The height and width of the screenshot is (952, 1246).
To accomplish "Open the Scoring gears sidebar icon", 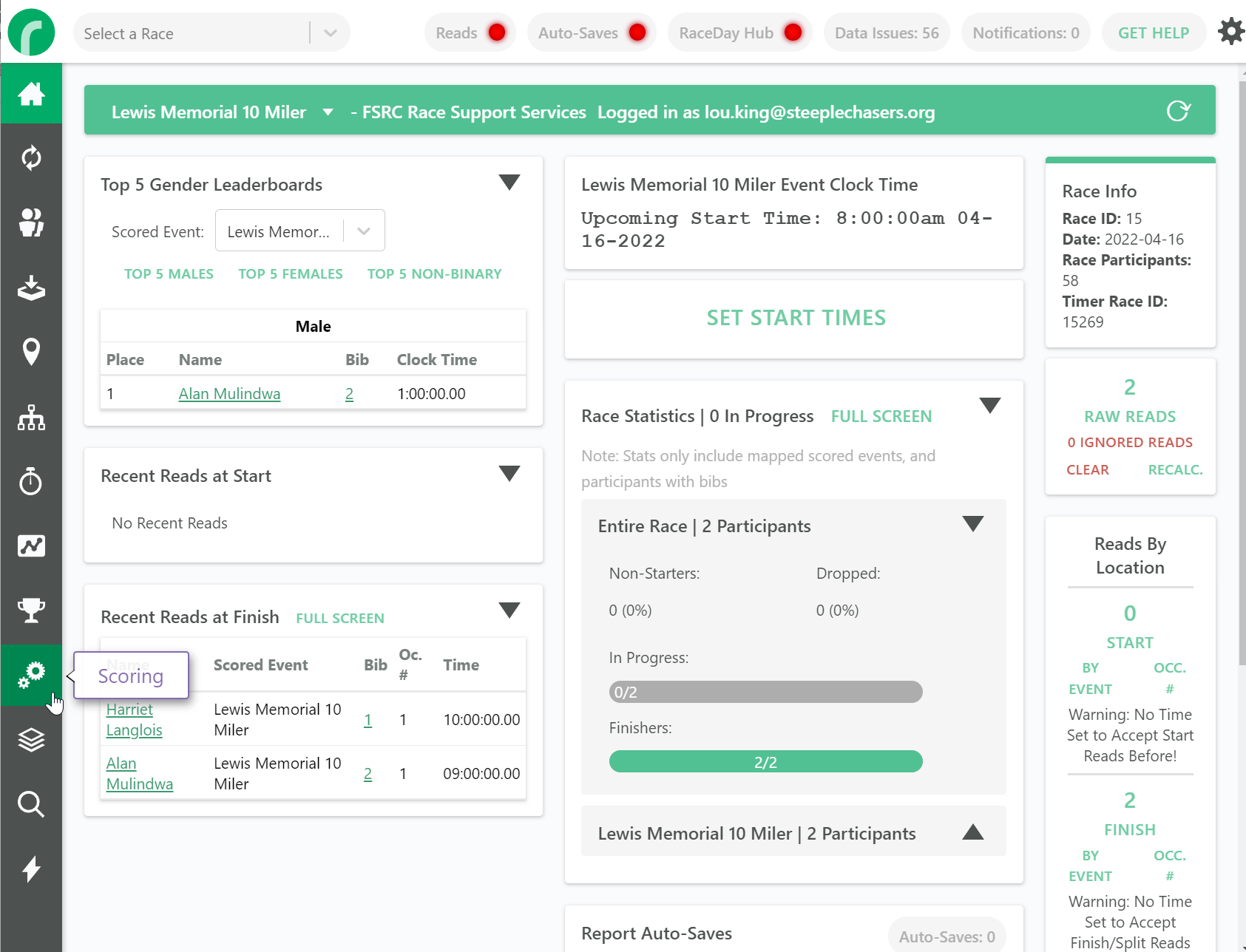I will point(31,675).
